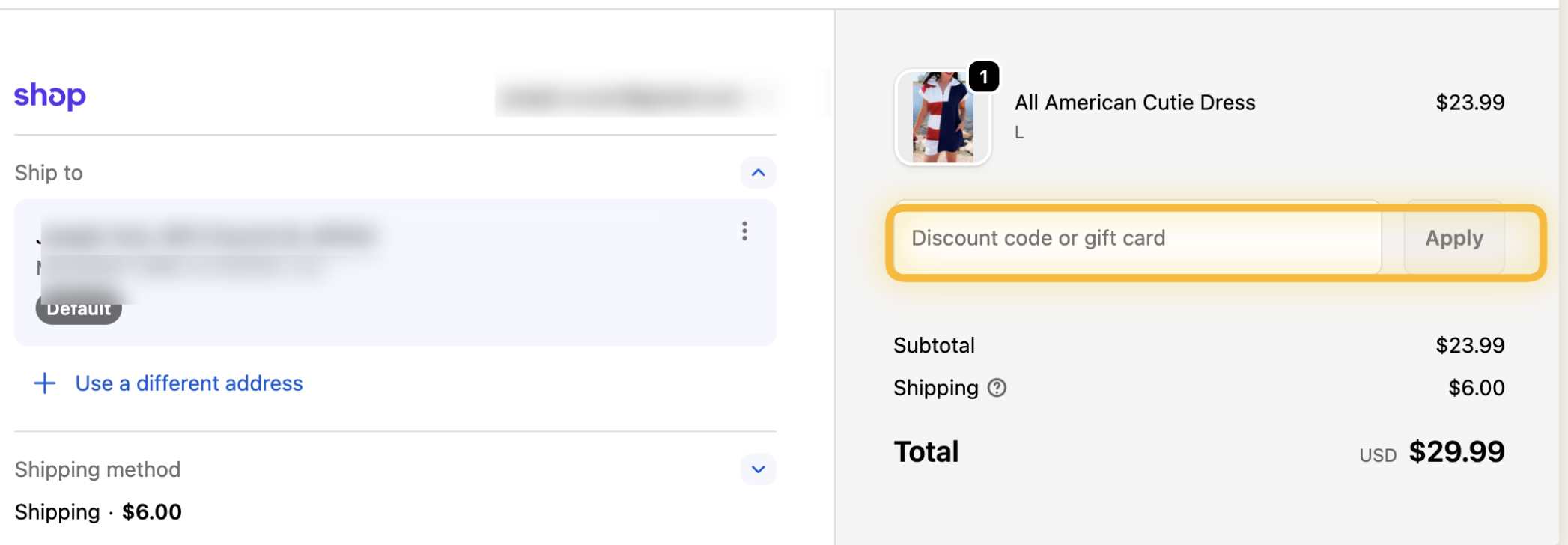Expand the Shipping method section
This screenshot has width=1568, height=545.
pos(758,469)
